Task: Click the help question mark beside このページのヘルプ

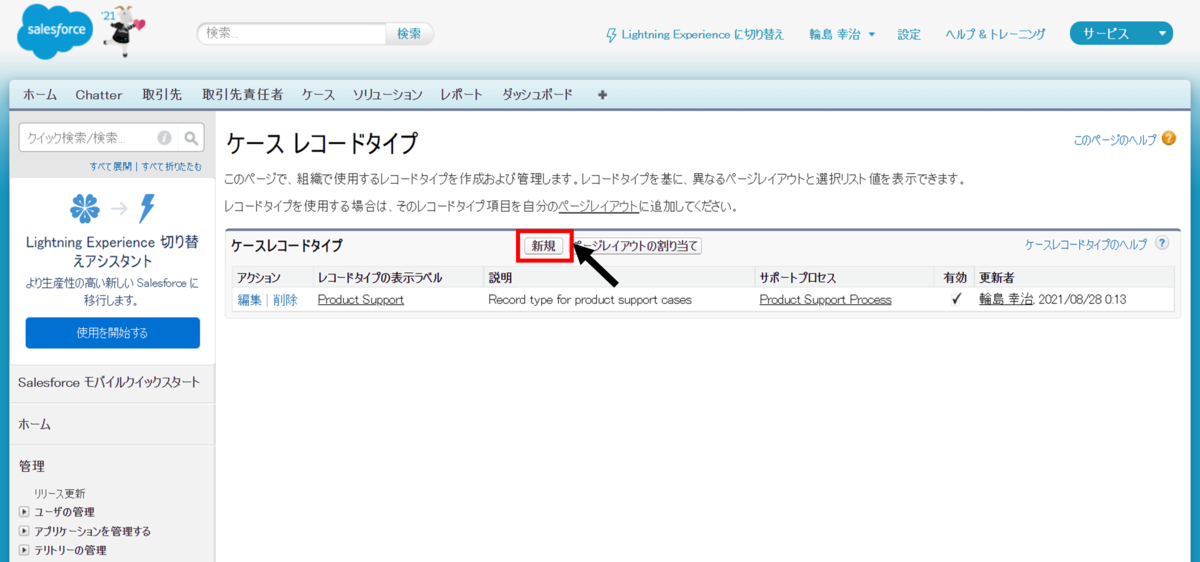Action: click(1168, 140)
